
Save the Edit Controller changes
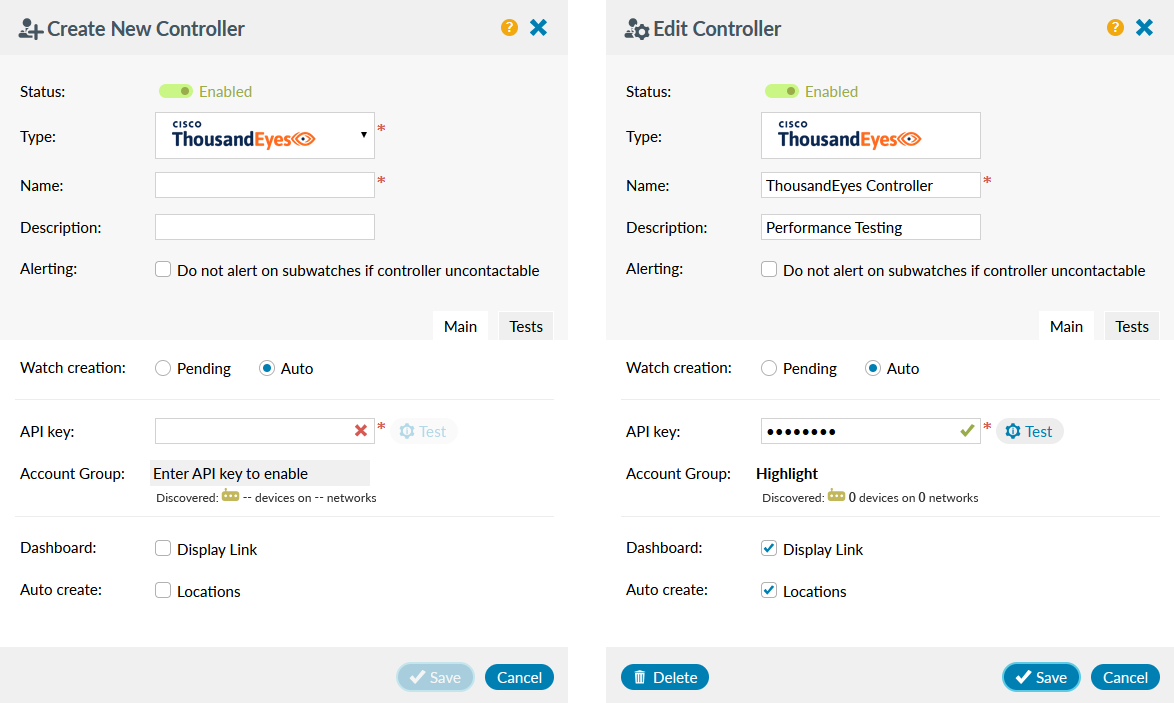click(x=1040, y=677)
